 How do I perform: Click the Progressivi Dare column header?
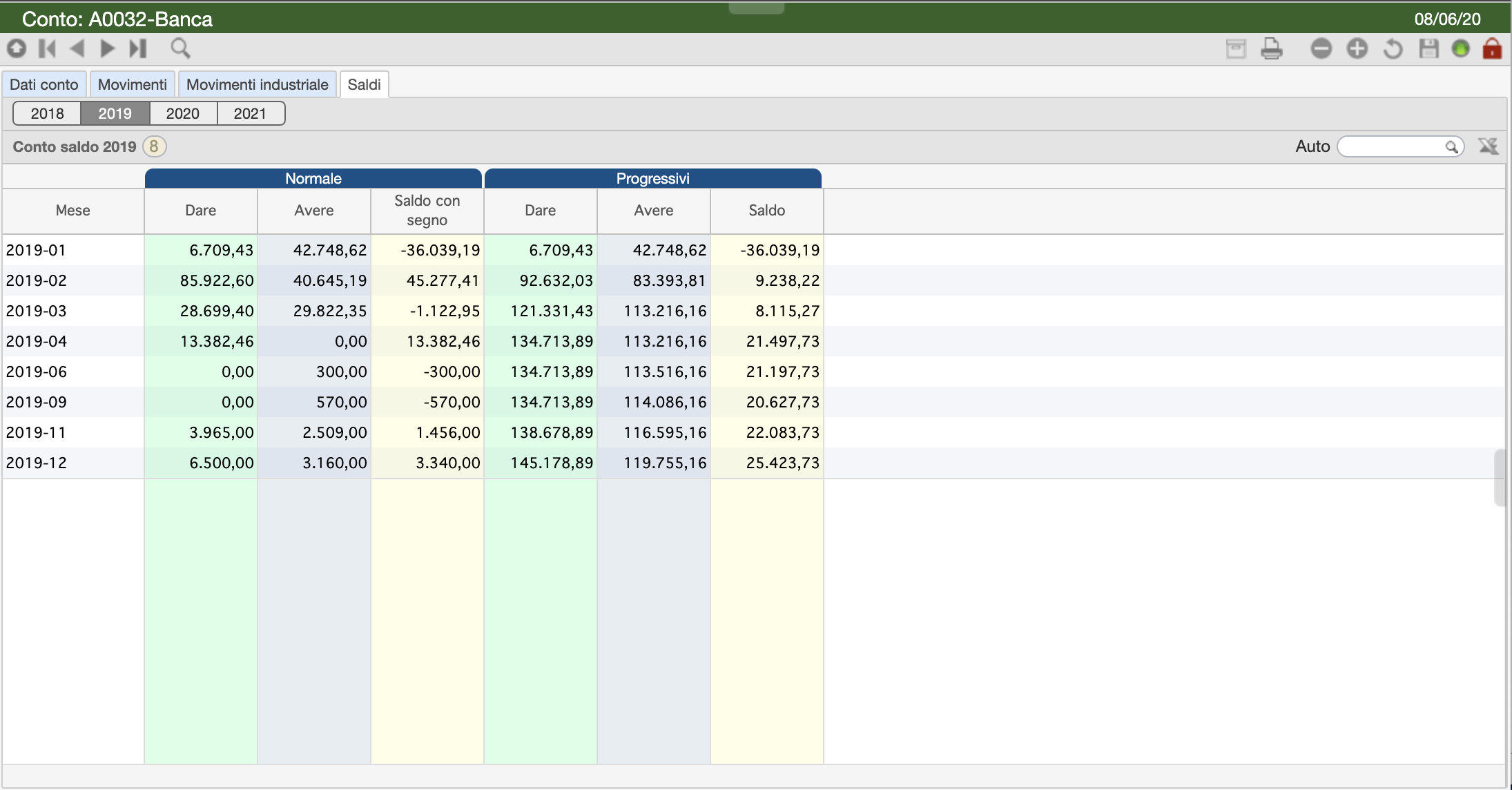(x=541, y=211)
